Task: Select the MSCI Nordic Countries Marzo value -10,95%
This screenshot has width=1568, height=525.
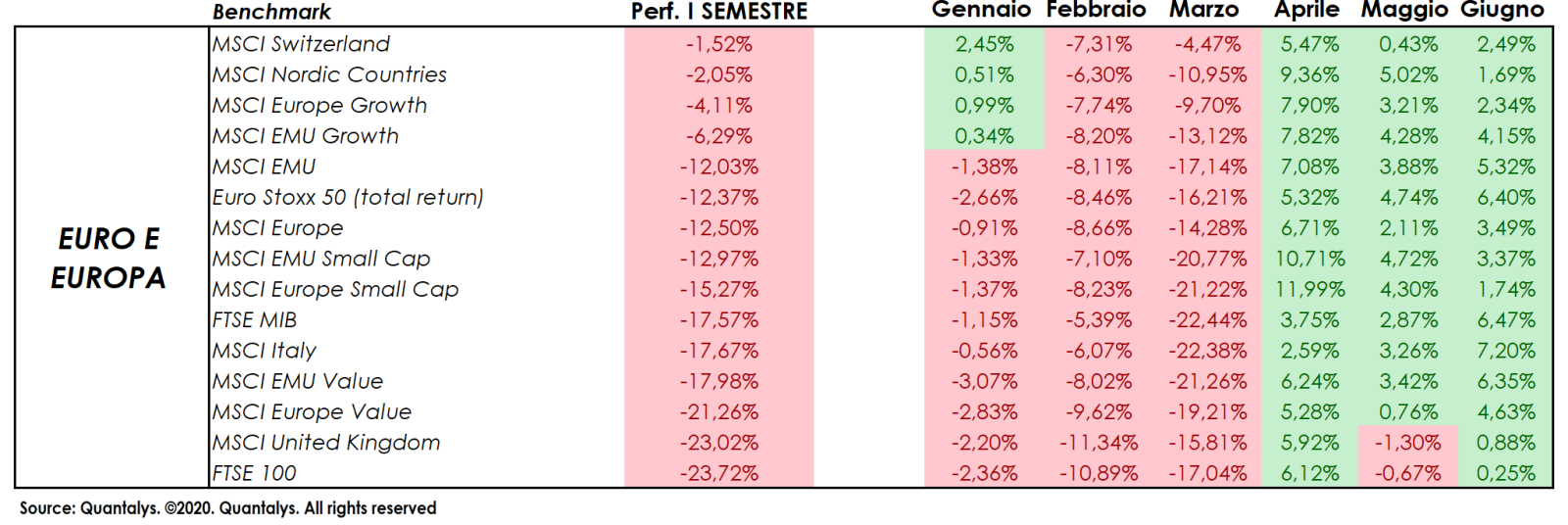Action: [x=1207, y=75]
